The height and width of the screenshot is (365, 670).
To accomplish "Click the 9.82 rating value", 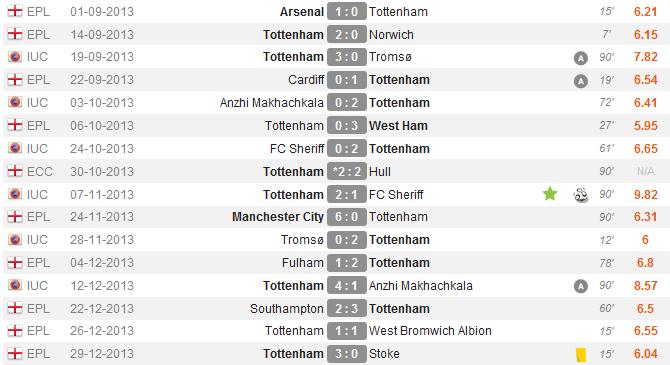I will [646, 194].
